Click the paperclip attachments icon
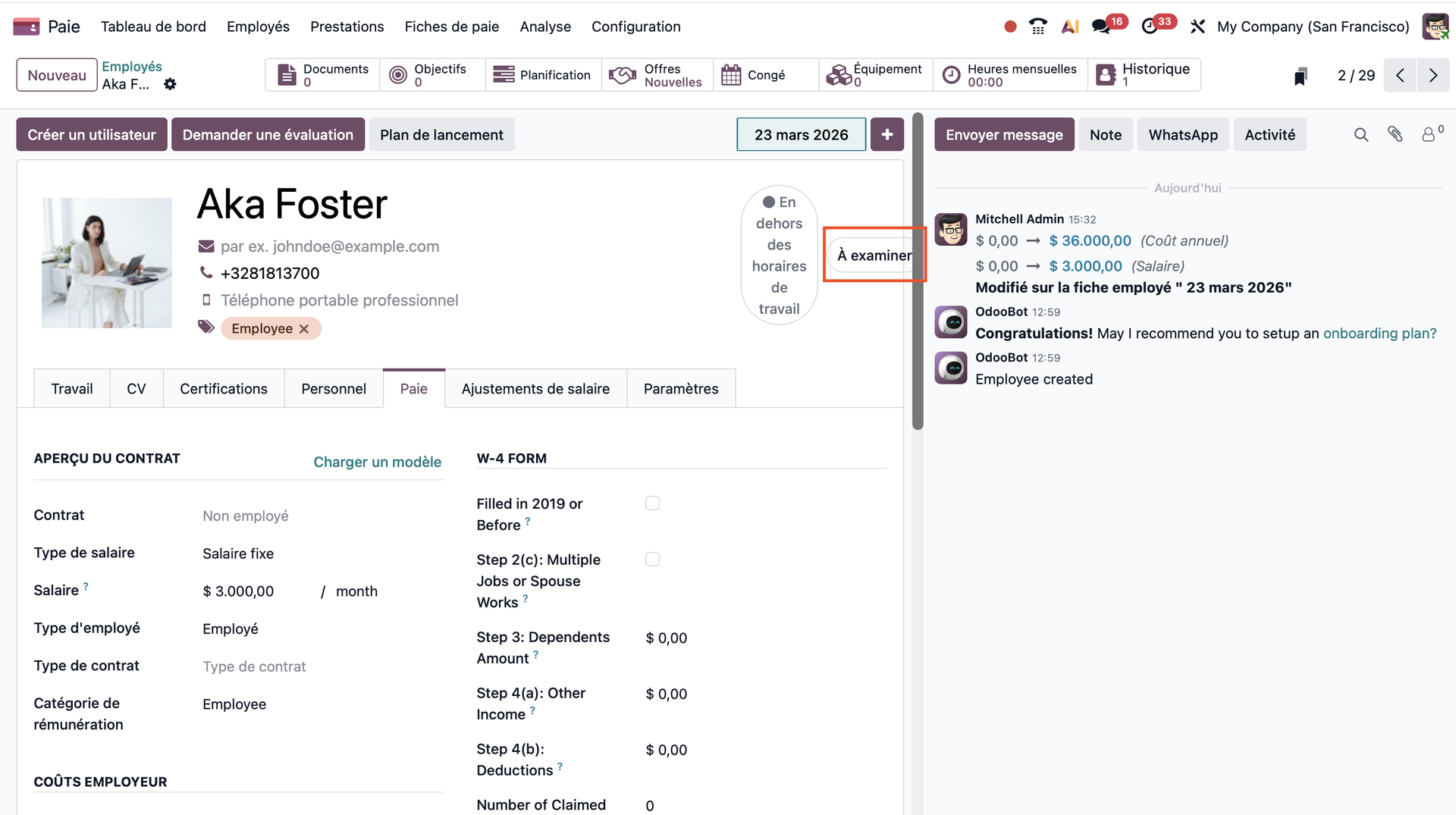Image resolution: width=1456 pixels, height=815 pixels. click(x=1395, y=135)
